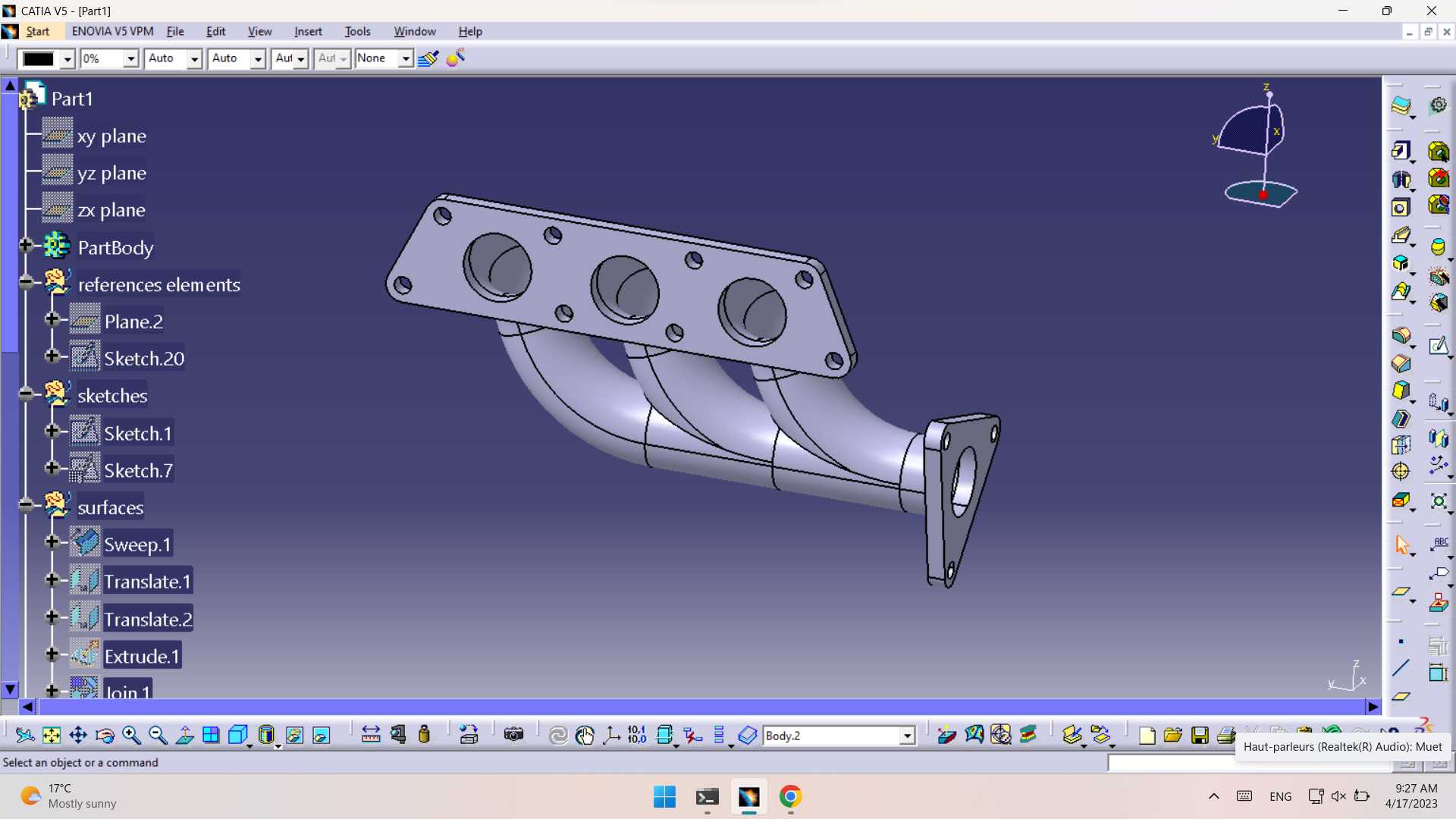Image resolution: width=1456 pixels, height=819 pixels.
Task: Open the weather widget showing 17°C
Action: [68, 796]
